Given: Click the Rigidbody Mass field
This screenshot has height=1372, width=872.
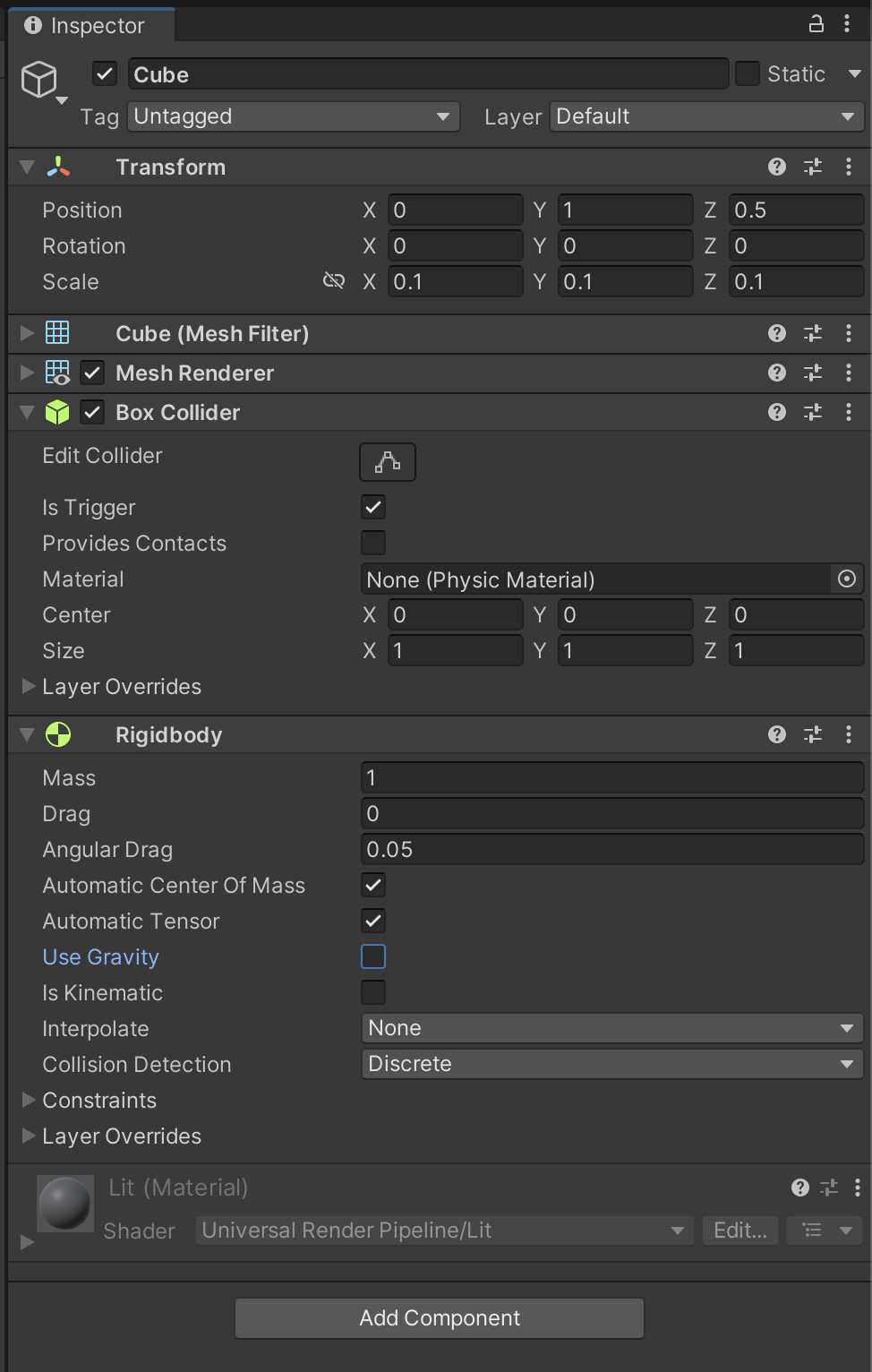Looking at the screenshot, I should [x=612, y=778].
